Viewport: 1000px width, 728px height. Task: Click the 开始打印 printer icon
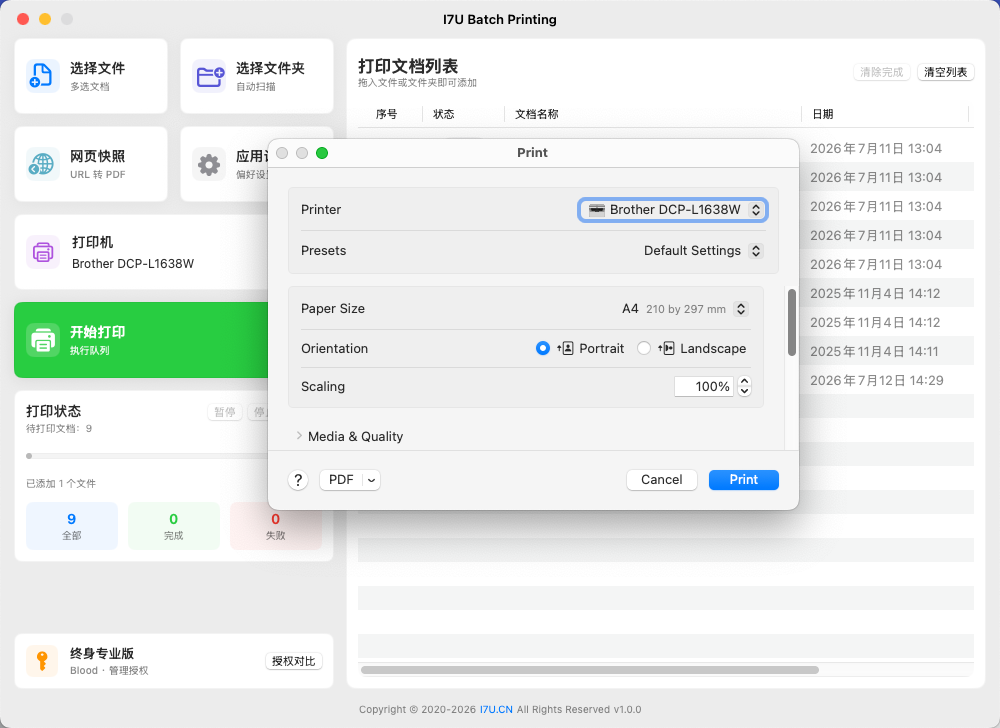point(43,340)
